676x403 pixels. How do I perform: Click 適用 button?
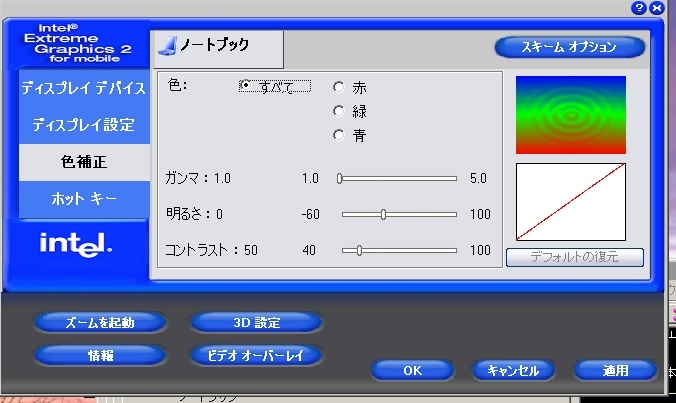615,371
